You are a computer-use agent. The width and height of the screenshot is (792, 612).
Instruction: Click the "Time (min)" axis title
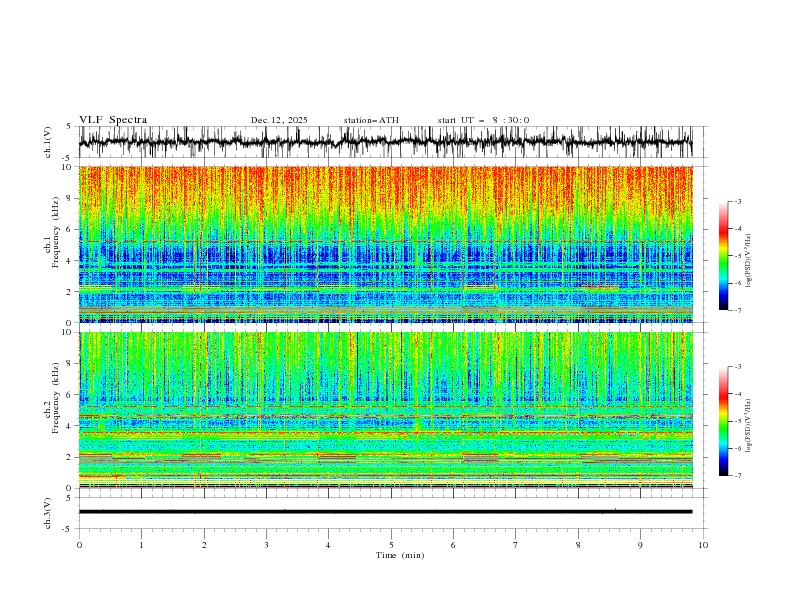(400, 555)
